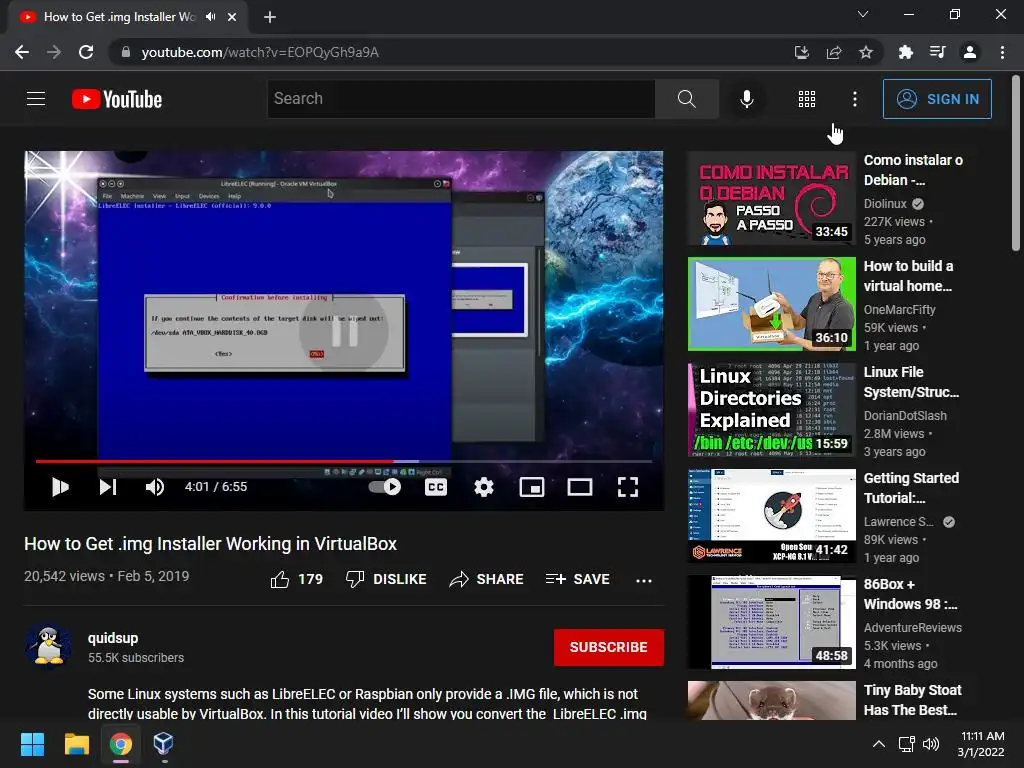The height and width of the screenshot is (768, 1024).
Task: Enable miniplayer mode
Action: click(x=532, y=487)
